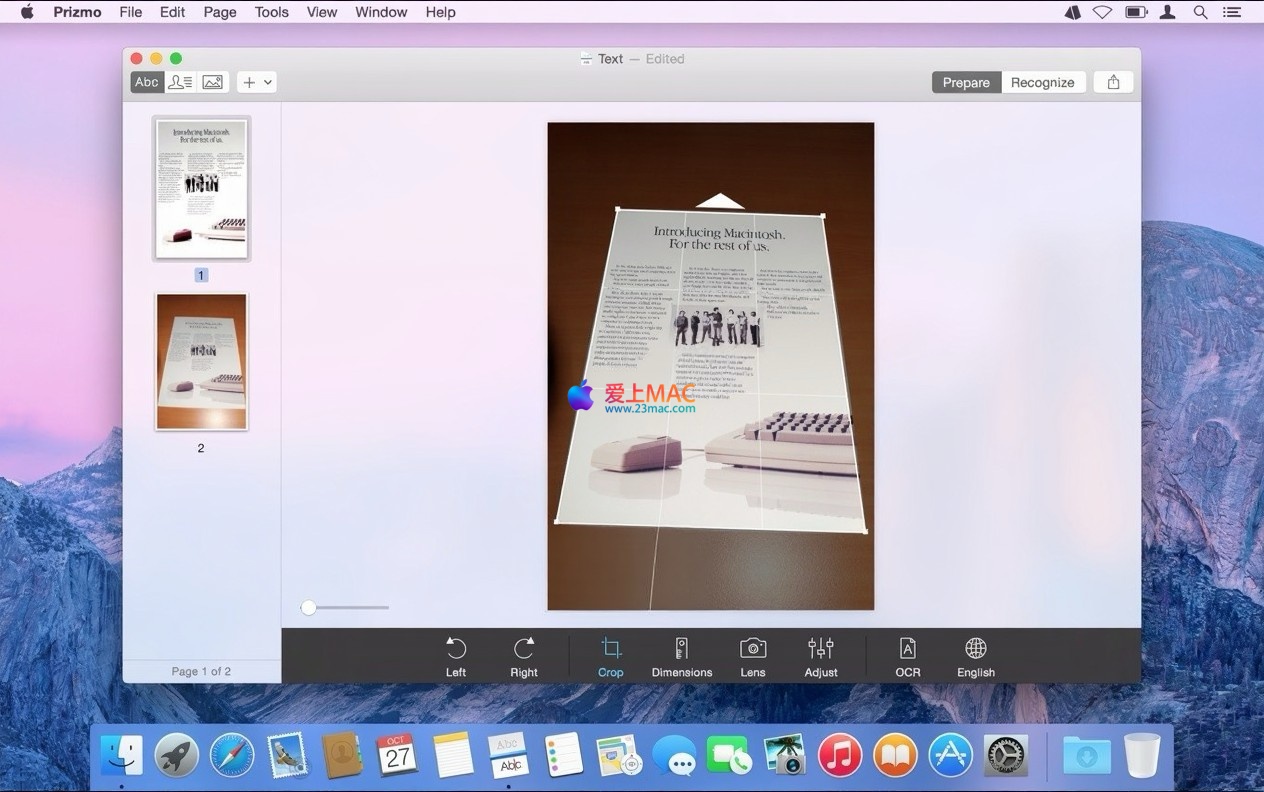Switch to Abc text mode
1264x792 pixels.
147,82
